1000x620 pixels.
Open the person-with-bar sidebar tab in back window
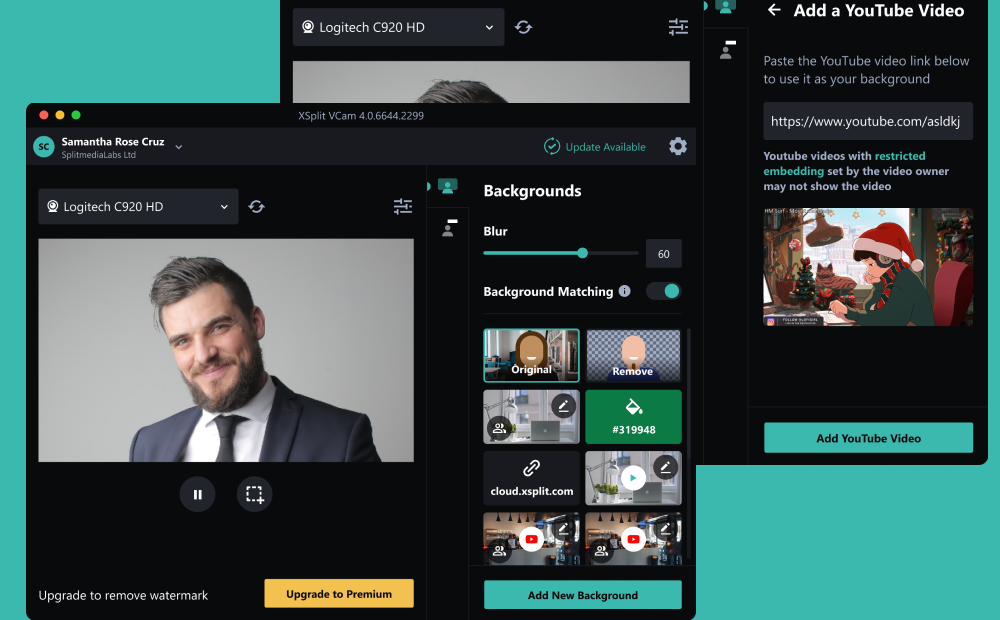coord(727,49)
